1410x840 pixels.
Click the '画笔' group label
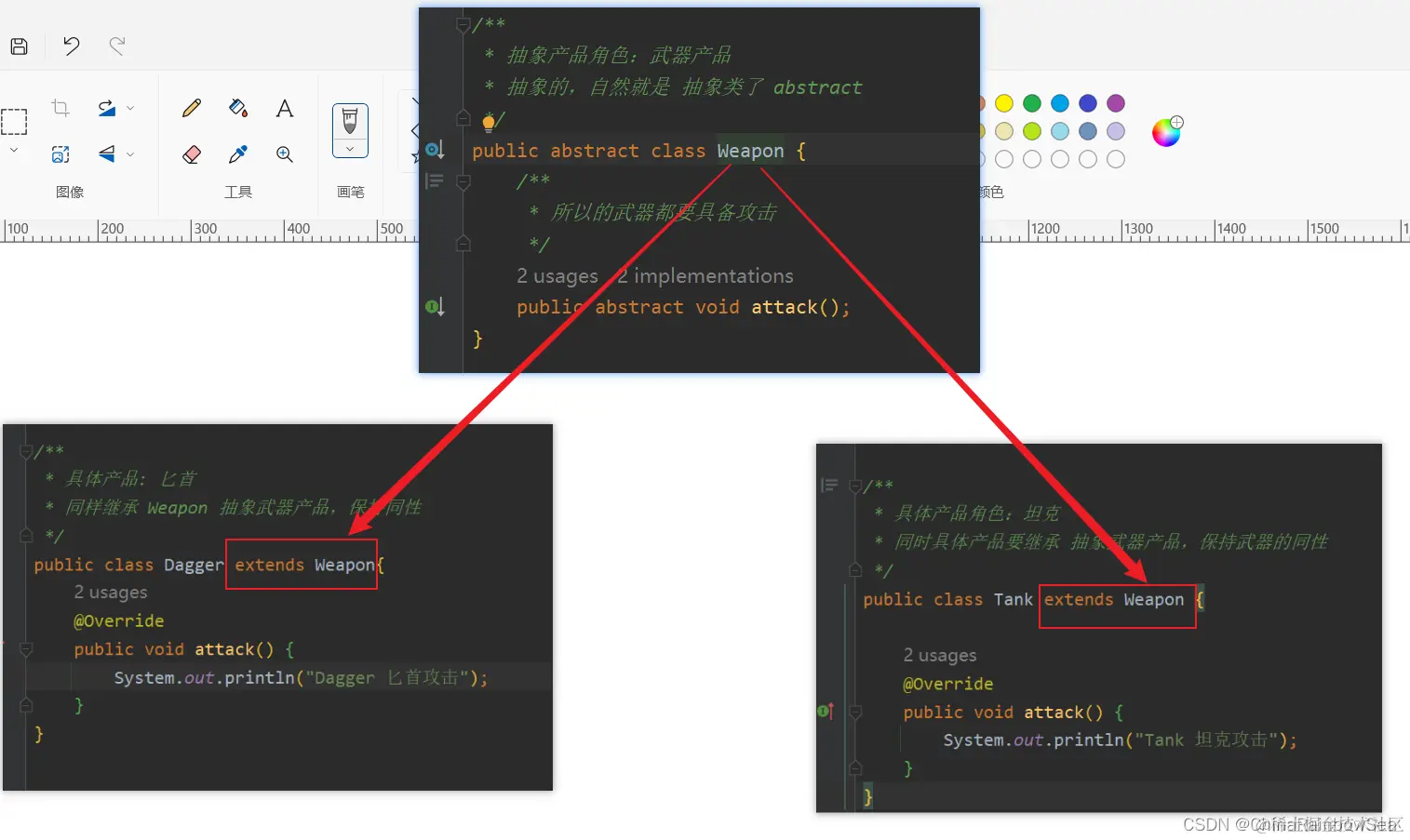coord(350,192)
